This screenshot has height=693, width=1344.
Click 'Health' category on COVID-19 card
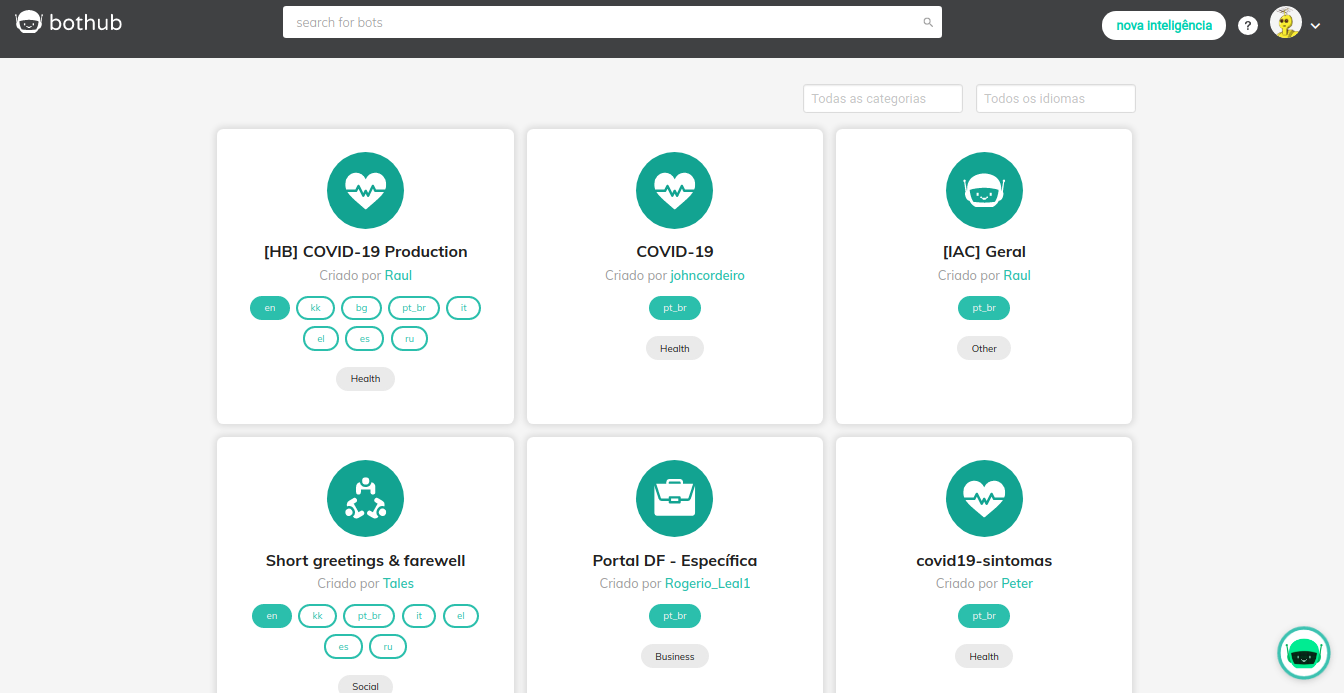tap(675, 348)
